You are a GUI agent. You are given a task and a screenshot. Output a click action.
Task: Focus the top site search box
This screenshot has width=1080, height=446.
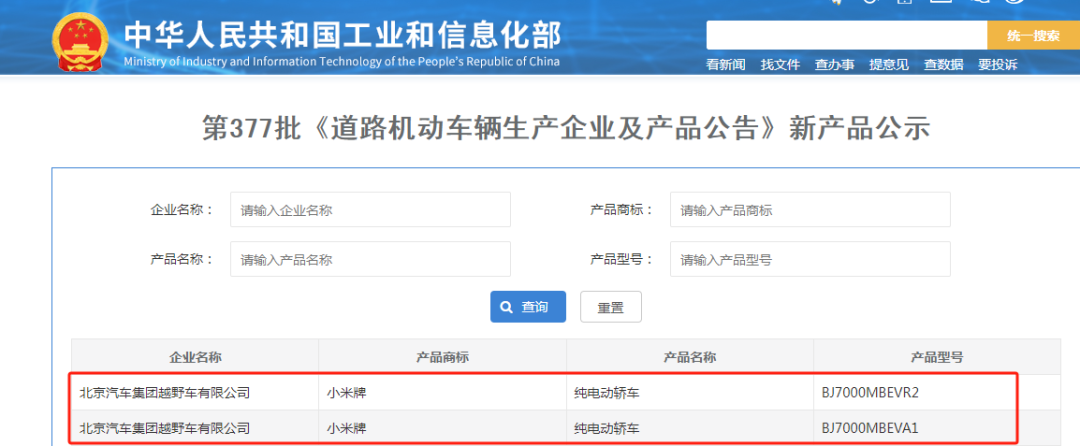(x=847, y=35)
